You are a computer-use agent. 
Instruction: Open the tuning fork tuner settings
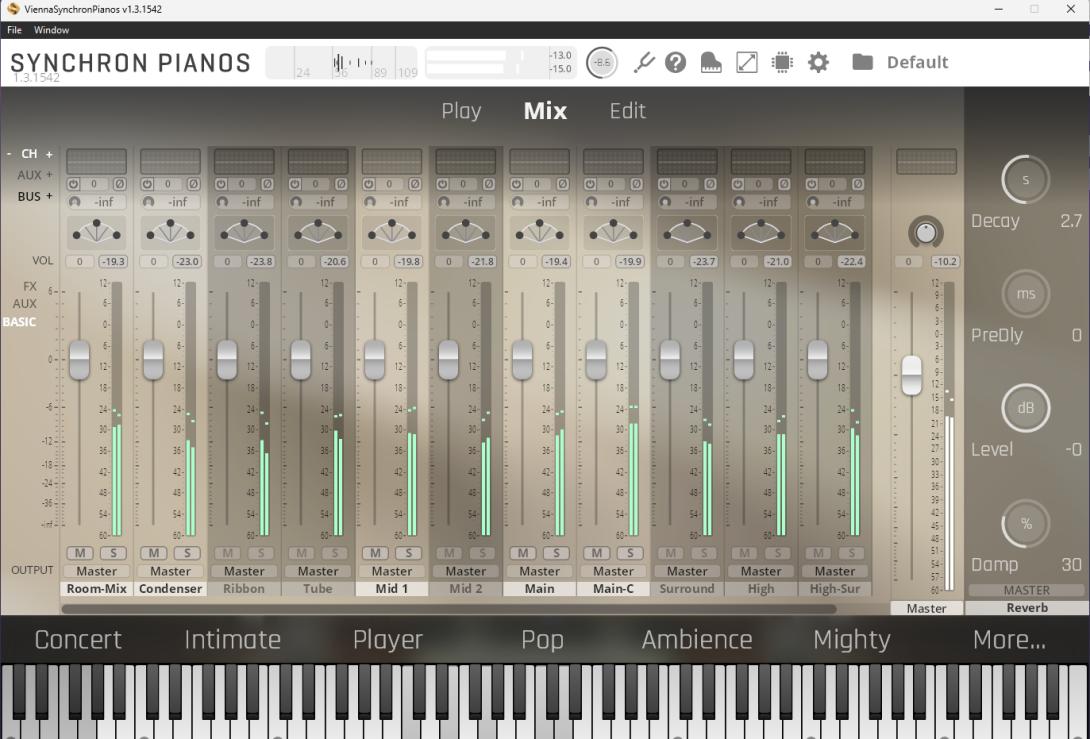coord(644,63)
